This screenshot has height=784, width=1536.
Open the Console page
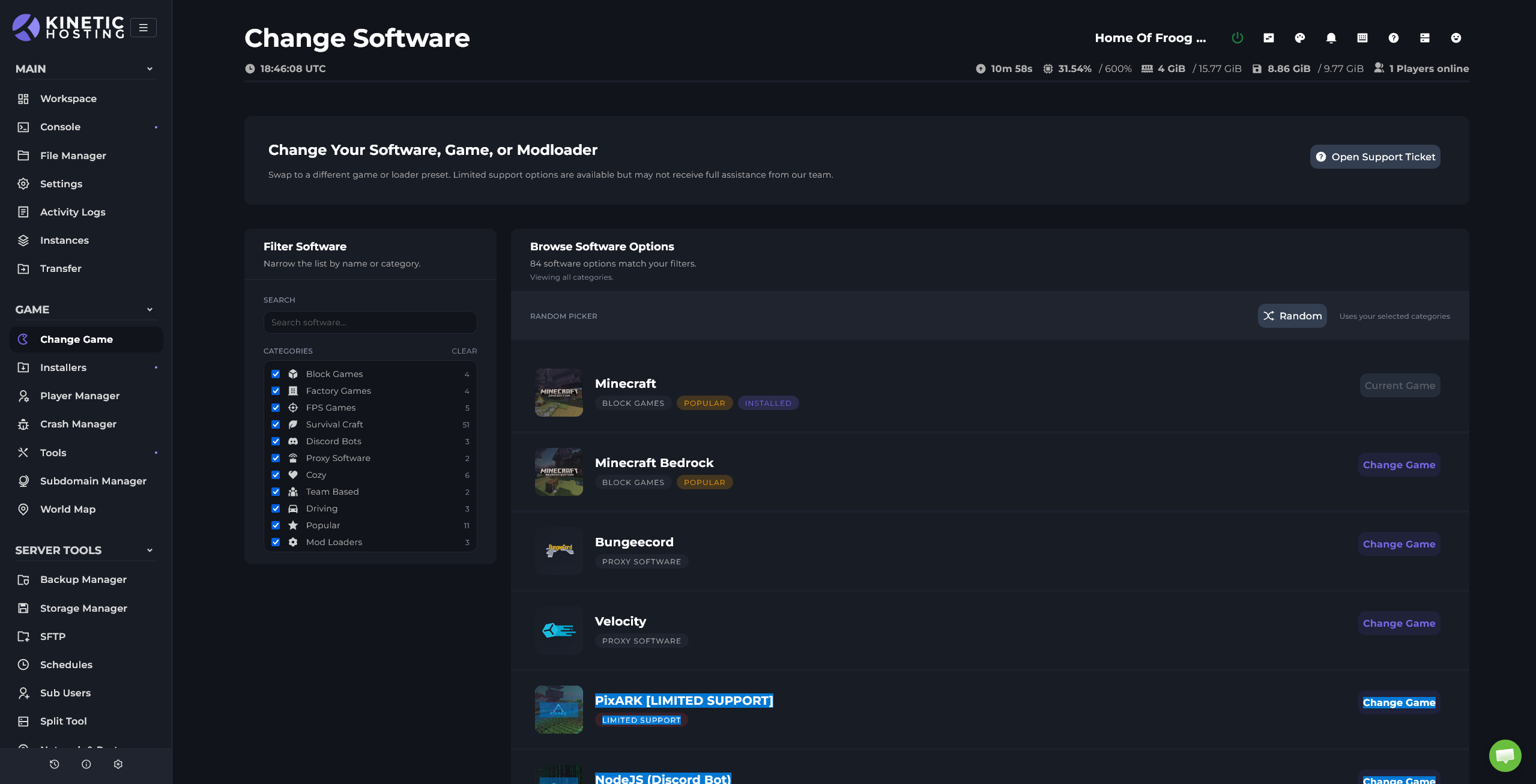pyautogui.click(x=86, y=127)
